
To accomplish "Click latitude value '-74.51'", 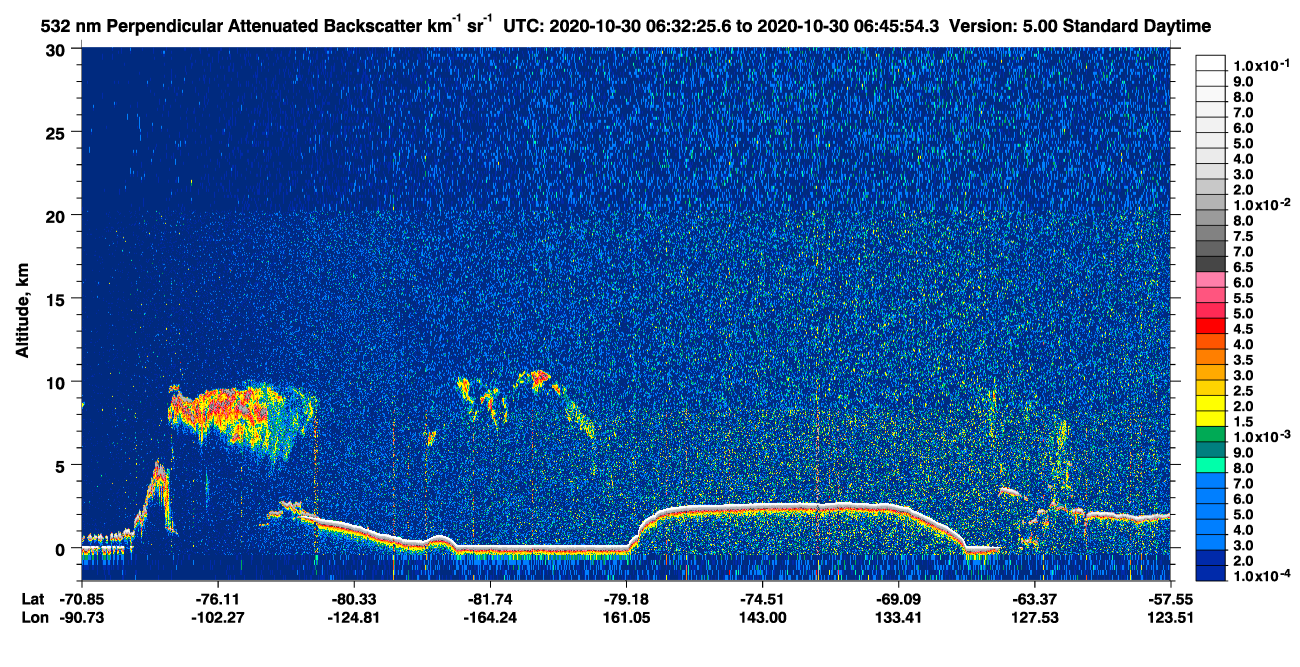I will (762, 599).
